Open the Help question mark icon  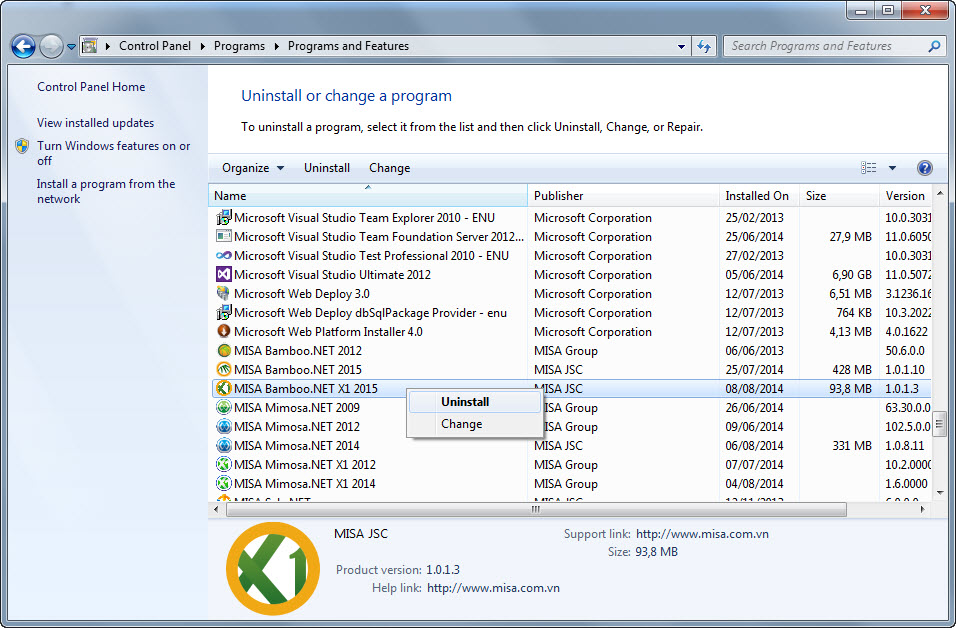[924, 168]
